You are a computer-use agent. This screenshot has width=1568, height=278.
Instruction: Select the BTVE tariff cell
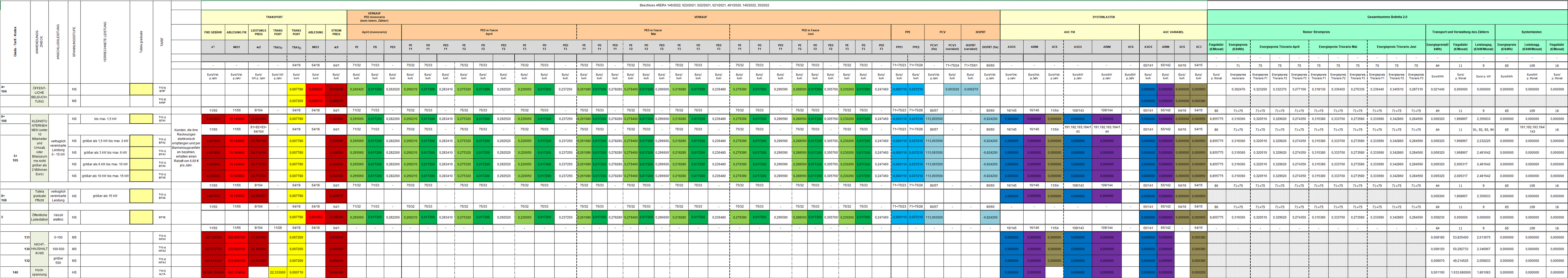pos(162,217)
